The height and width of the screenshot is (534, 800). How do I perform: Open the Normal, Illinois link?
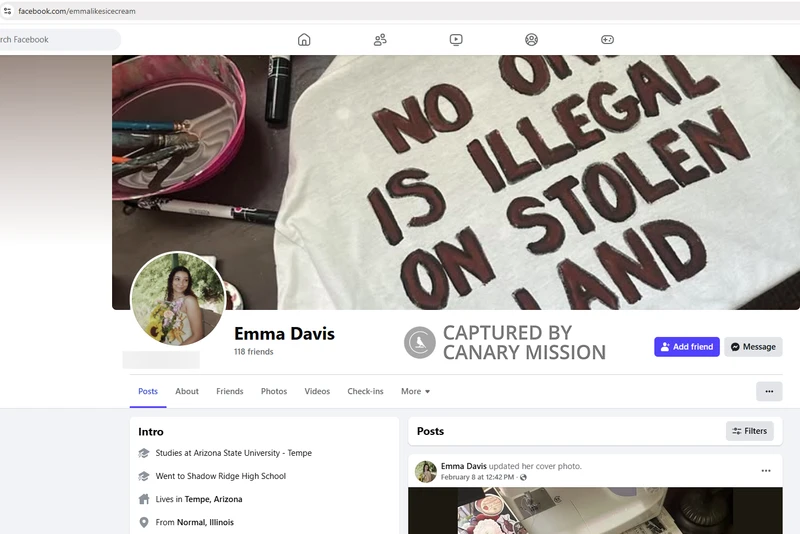click(x=205, y=522)
